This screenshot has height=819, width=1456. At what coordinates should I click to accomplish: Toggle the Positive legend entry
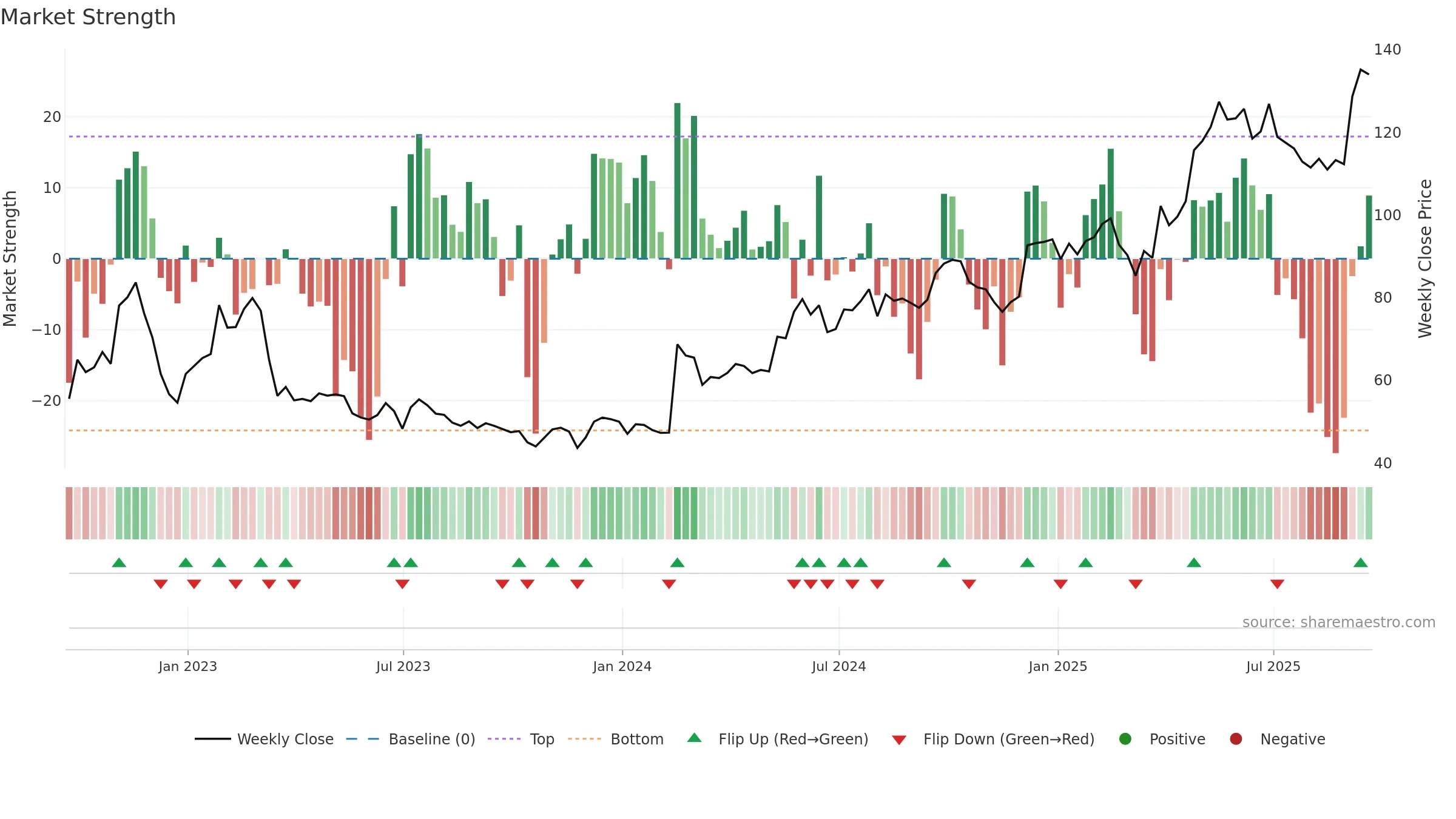[x=1162, y=739]
